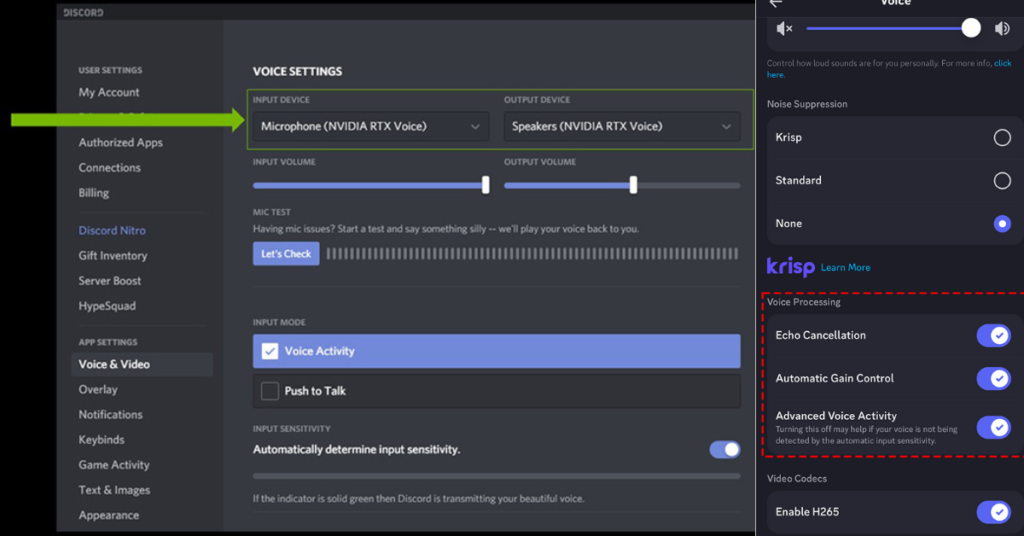Disable the Echo Cancellation toggle
The height and width of the screenshot is (536, 1024).
993,336
